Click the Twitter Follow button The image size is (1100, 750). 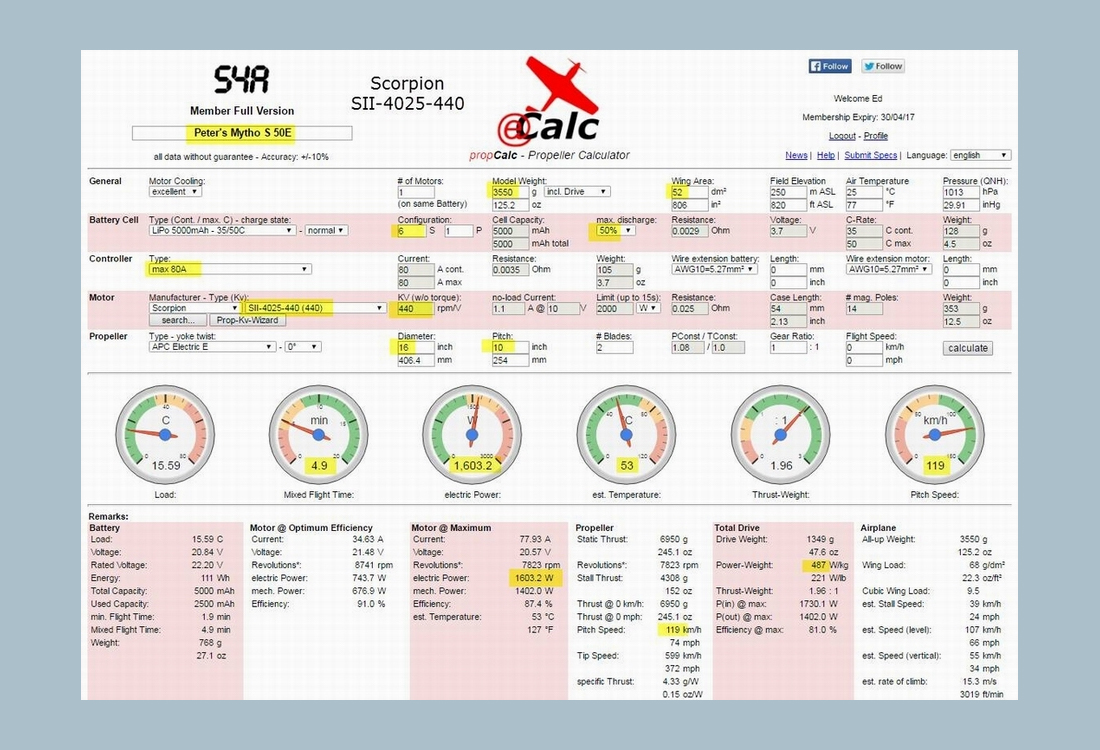pyautogui.click(x=883, y=66)
